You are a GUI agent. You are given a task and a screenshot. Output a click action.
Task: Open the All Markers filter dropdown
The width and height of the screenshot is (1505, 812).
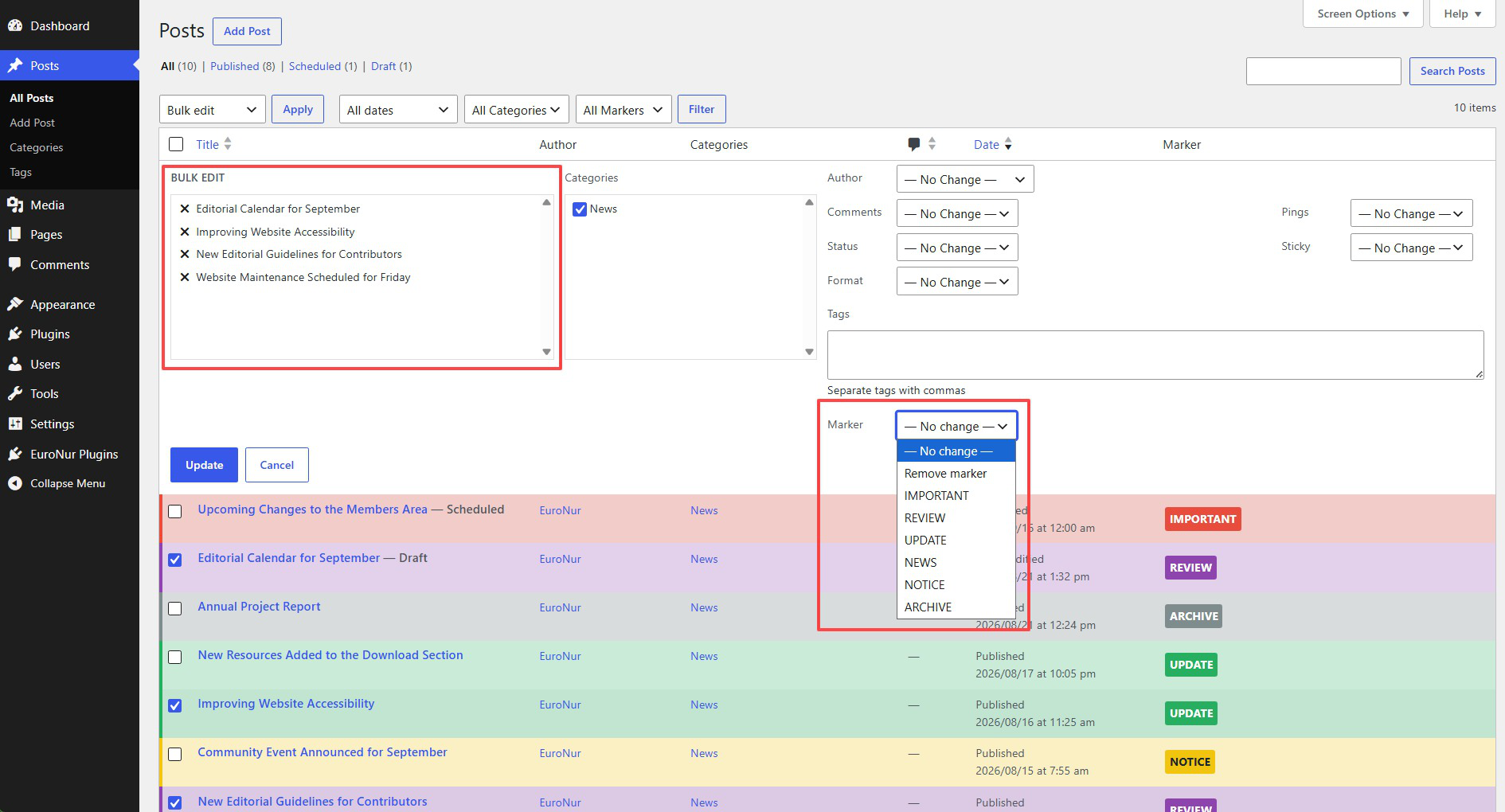pyautogui.click(x=623, y=110)
